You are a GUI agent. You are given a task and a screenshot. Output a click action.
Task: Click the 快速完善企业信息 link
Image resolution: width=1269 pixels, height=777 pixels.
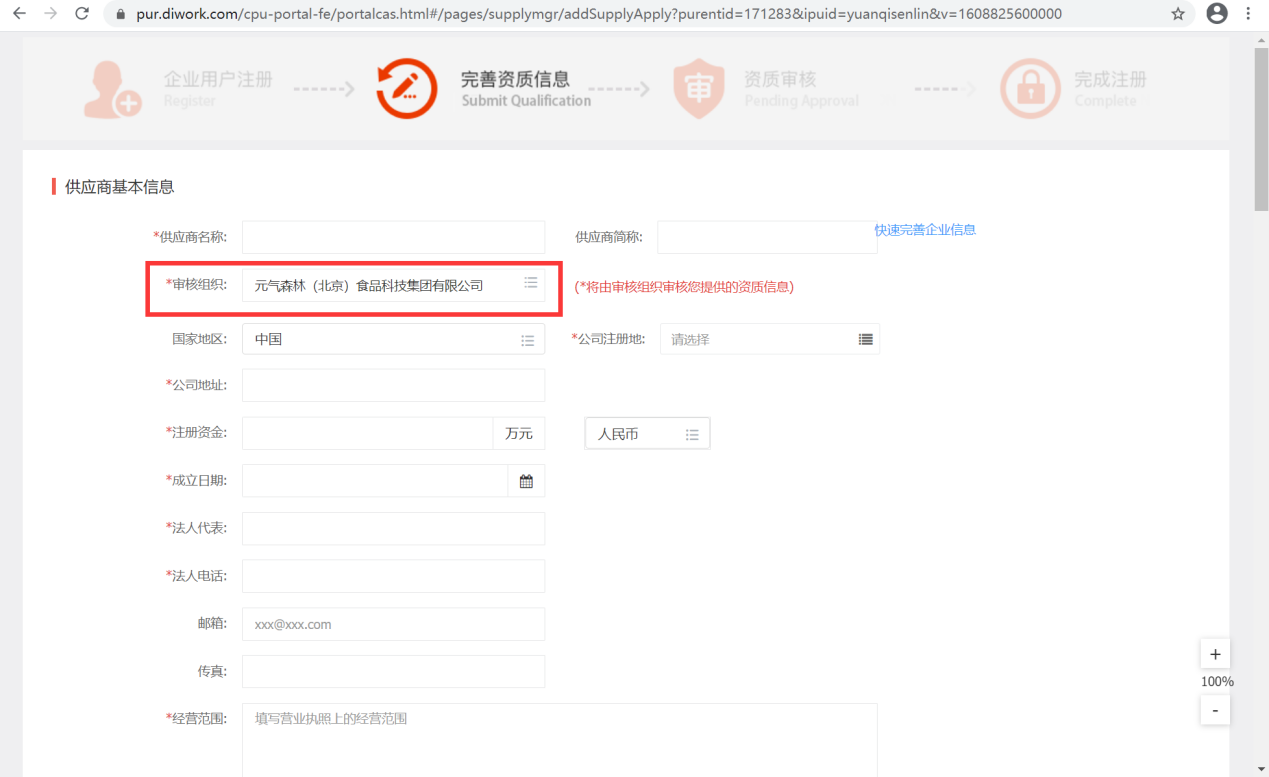(x=925, y=230)
